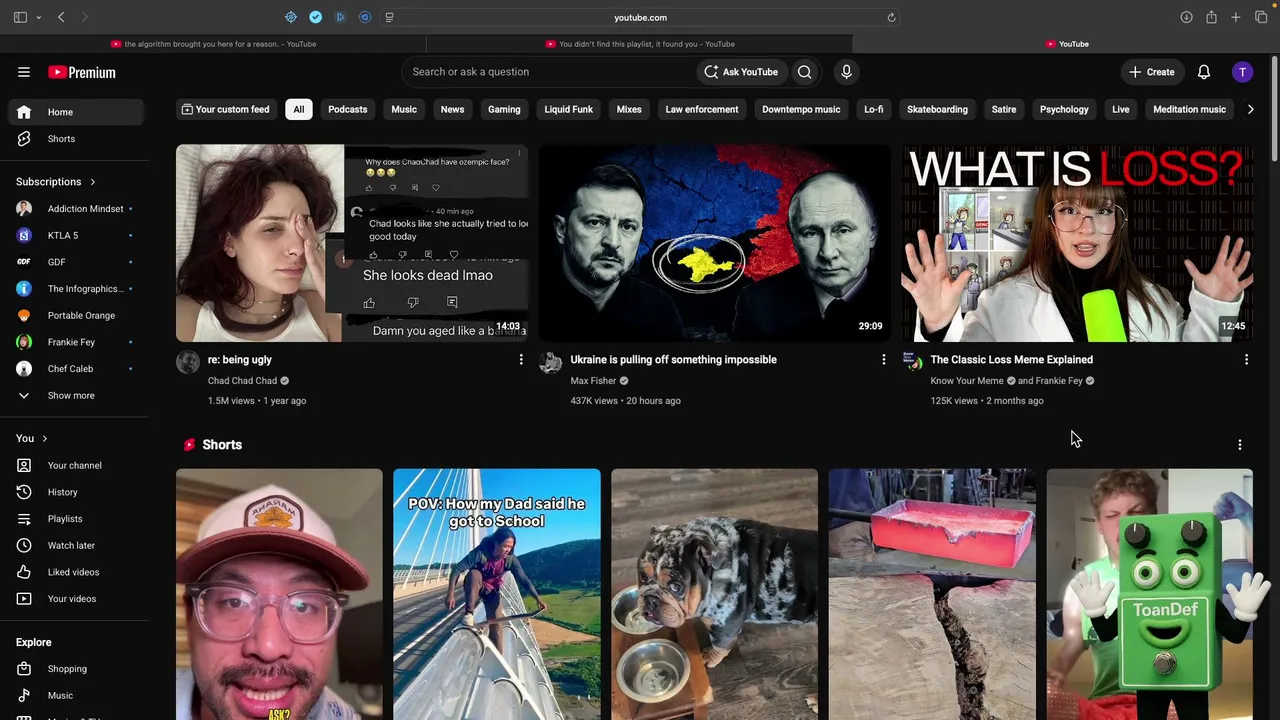Screen dimensions: 1280x720
Task: Open the ToanDef green pedal Short
Action: (1150, 595)
